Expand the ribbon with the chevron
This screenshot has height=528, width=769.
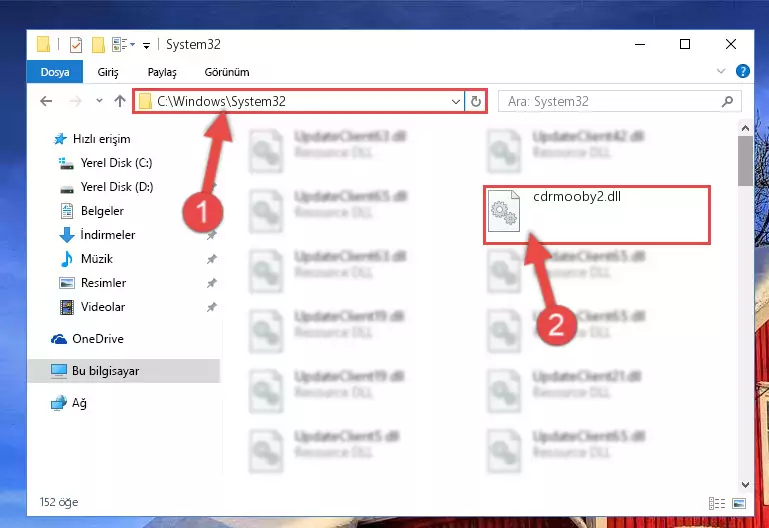(720, 72)
